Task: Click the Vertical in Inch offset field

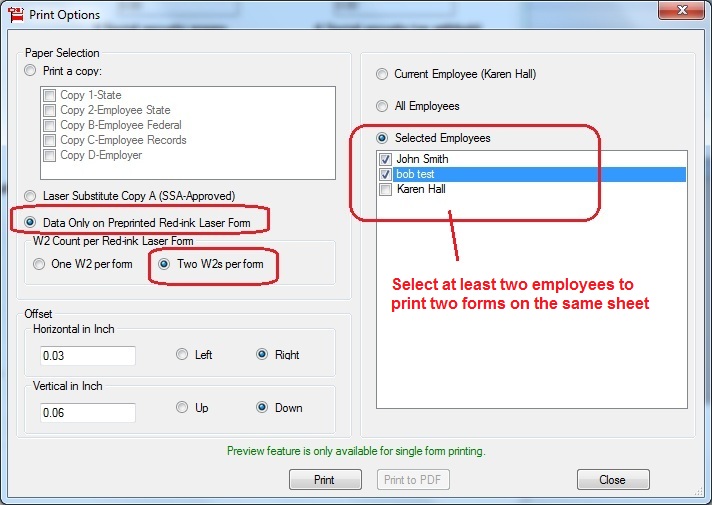Action: click(x=86, y=413)
